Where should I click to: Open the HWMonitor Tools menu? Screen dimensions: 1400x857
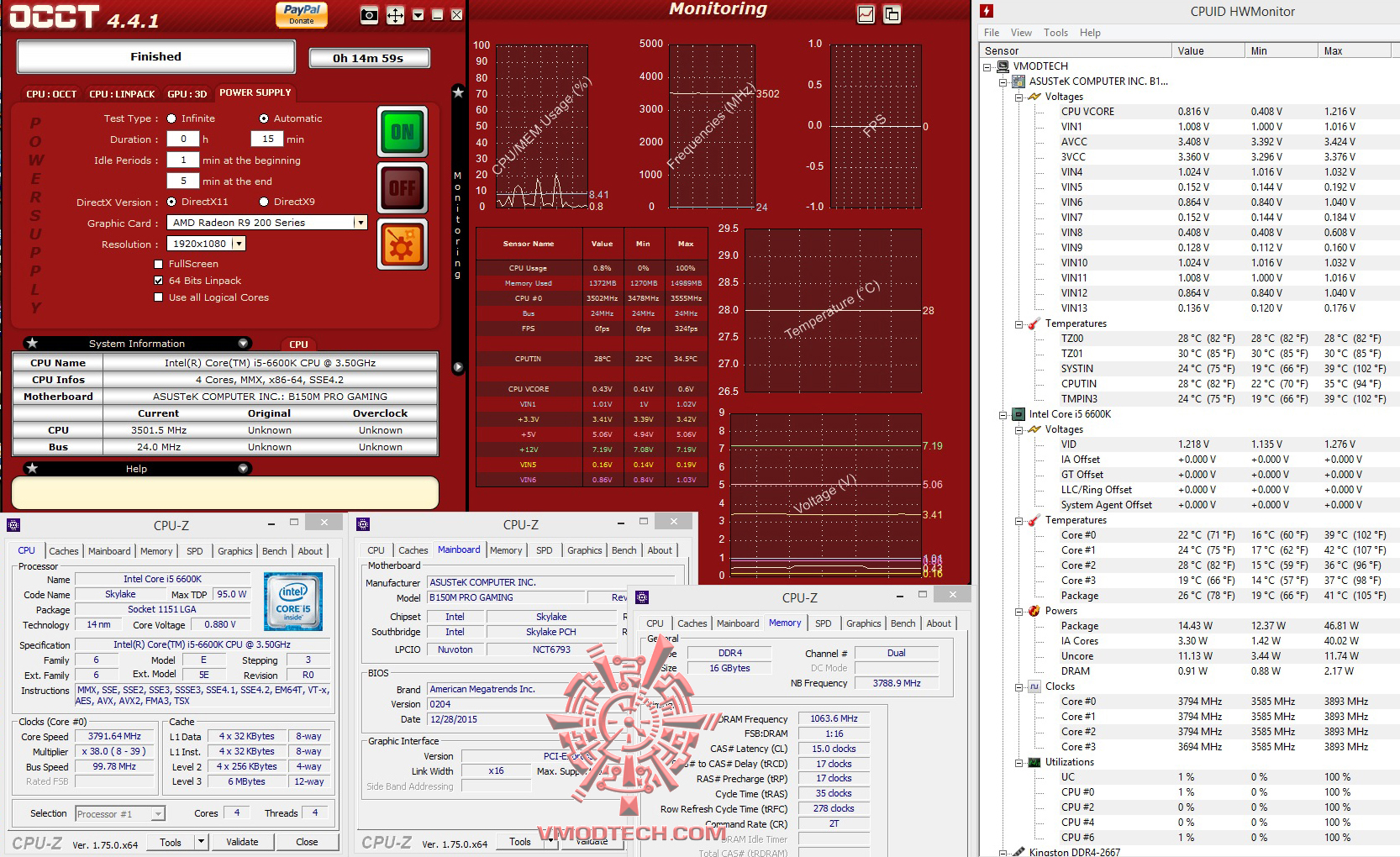[x=1055, y=33]
